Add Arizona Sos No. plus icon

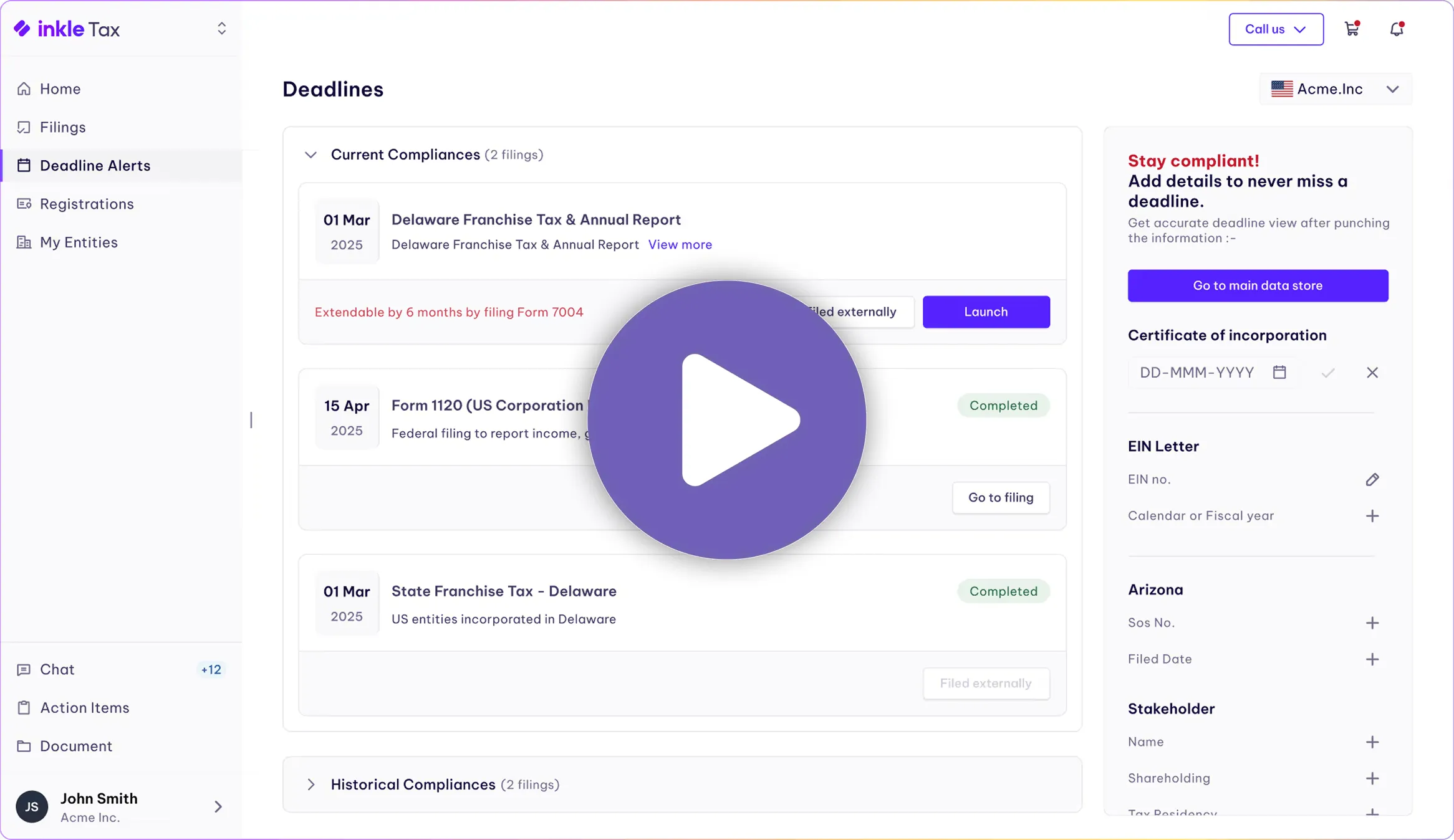[x=1372, y=623]
